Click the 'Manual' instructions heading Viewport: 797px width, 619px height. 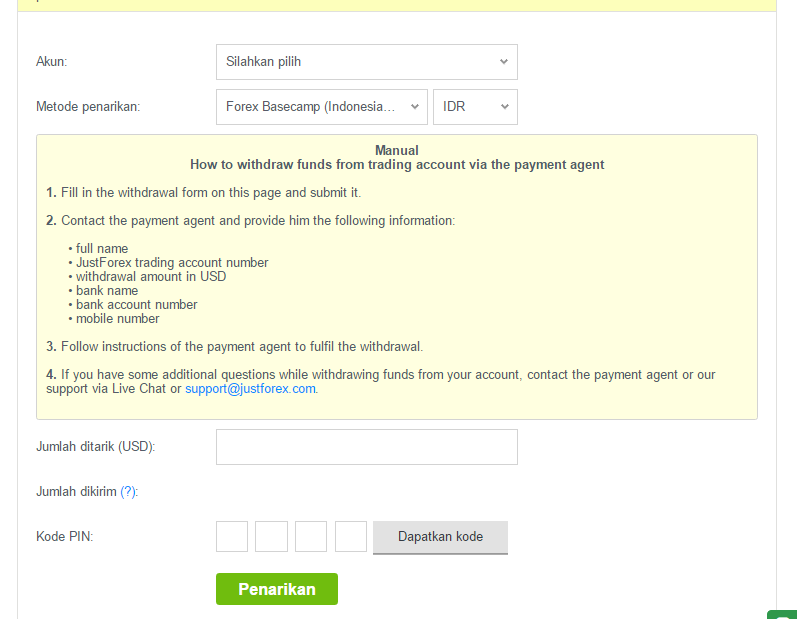[396, 150]
